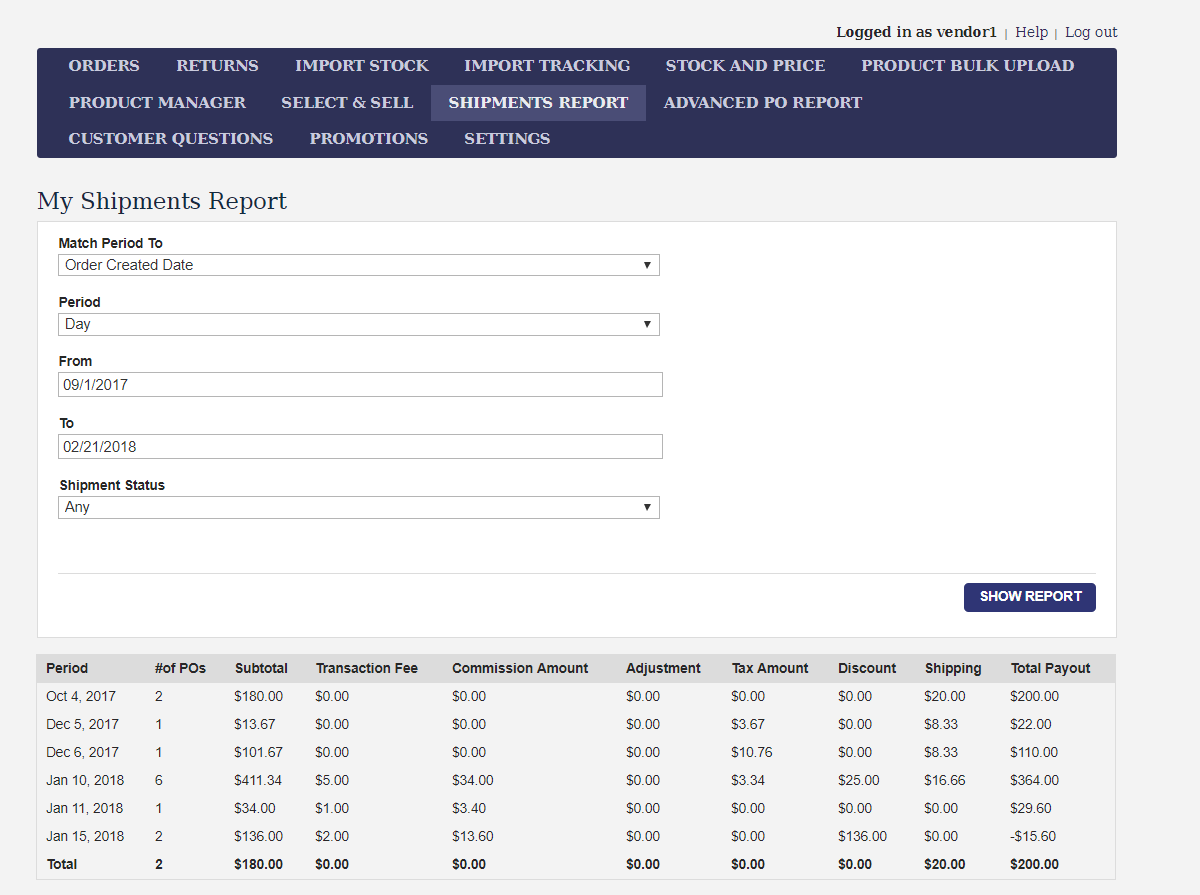The image size is (1200, 895).
Task: Navigate to Product Bulk Upload
Action: [x=967, y=66]
